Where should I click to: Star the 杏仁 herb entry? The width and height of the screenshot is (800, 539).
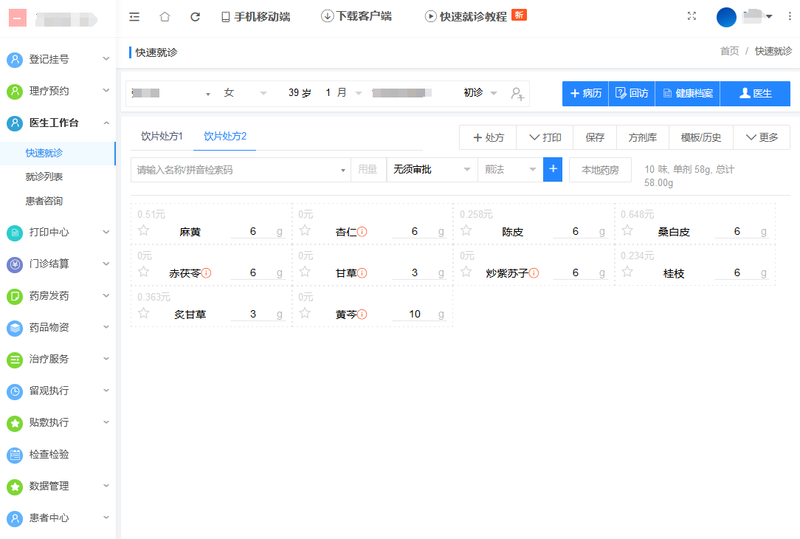click(x=305, y=231)
